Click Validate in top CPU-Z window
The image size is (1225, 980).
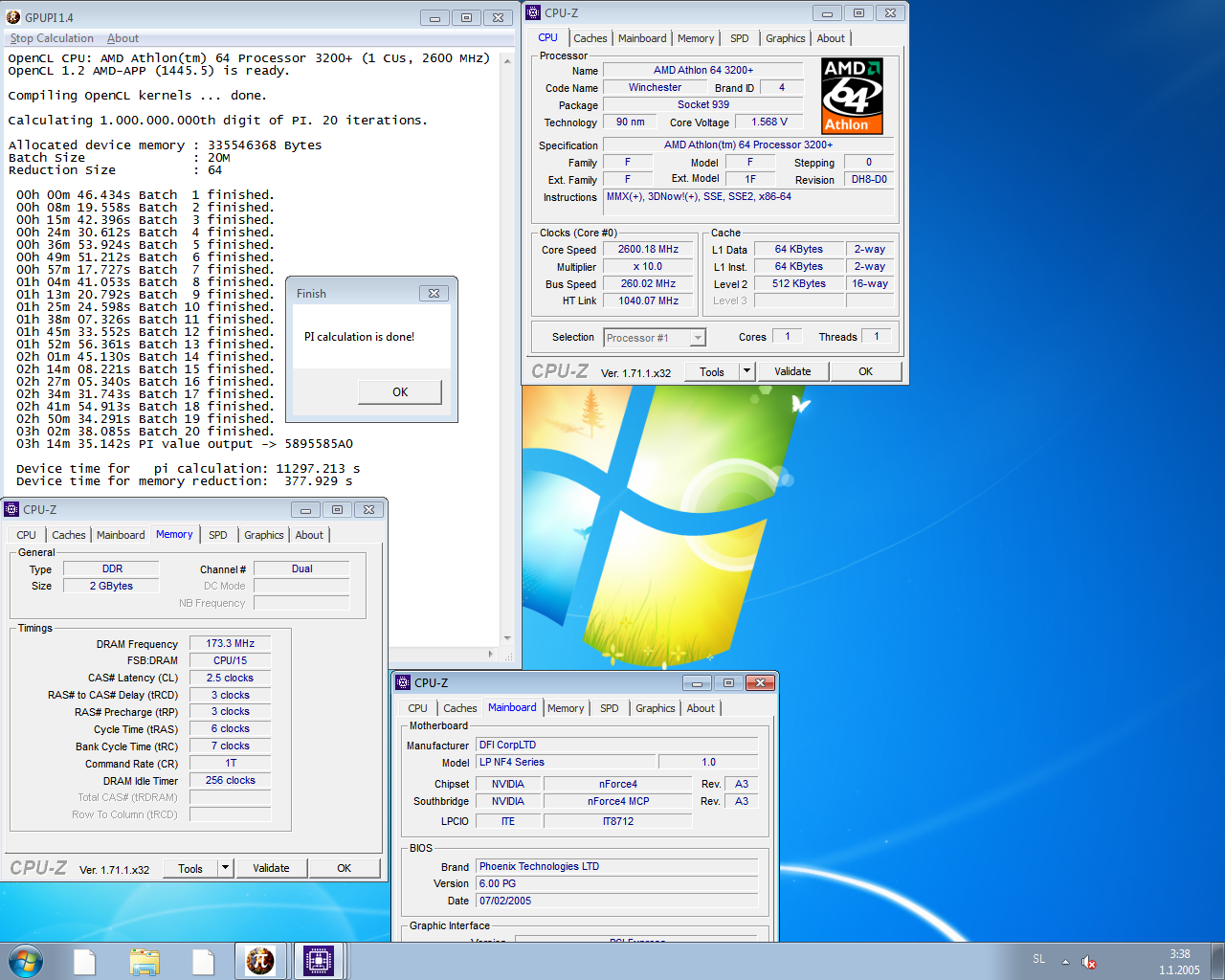[792, 371]
